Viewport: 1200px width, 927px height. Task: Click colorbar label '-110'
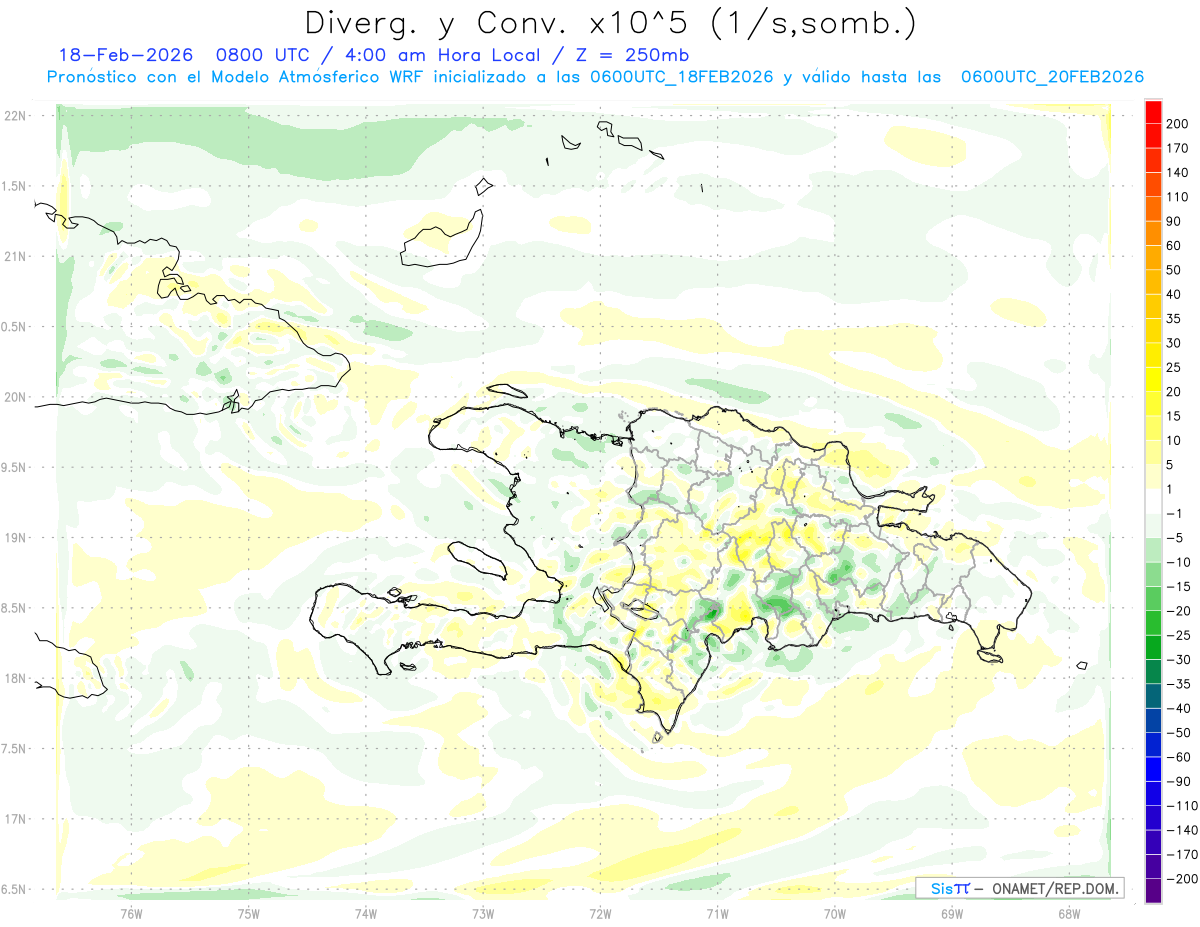(x=1184, y=805)
